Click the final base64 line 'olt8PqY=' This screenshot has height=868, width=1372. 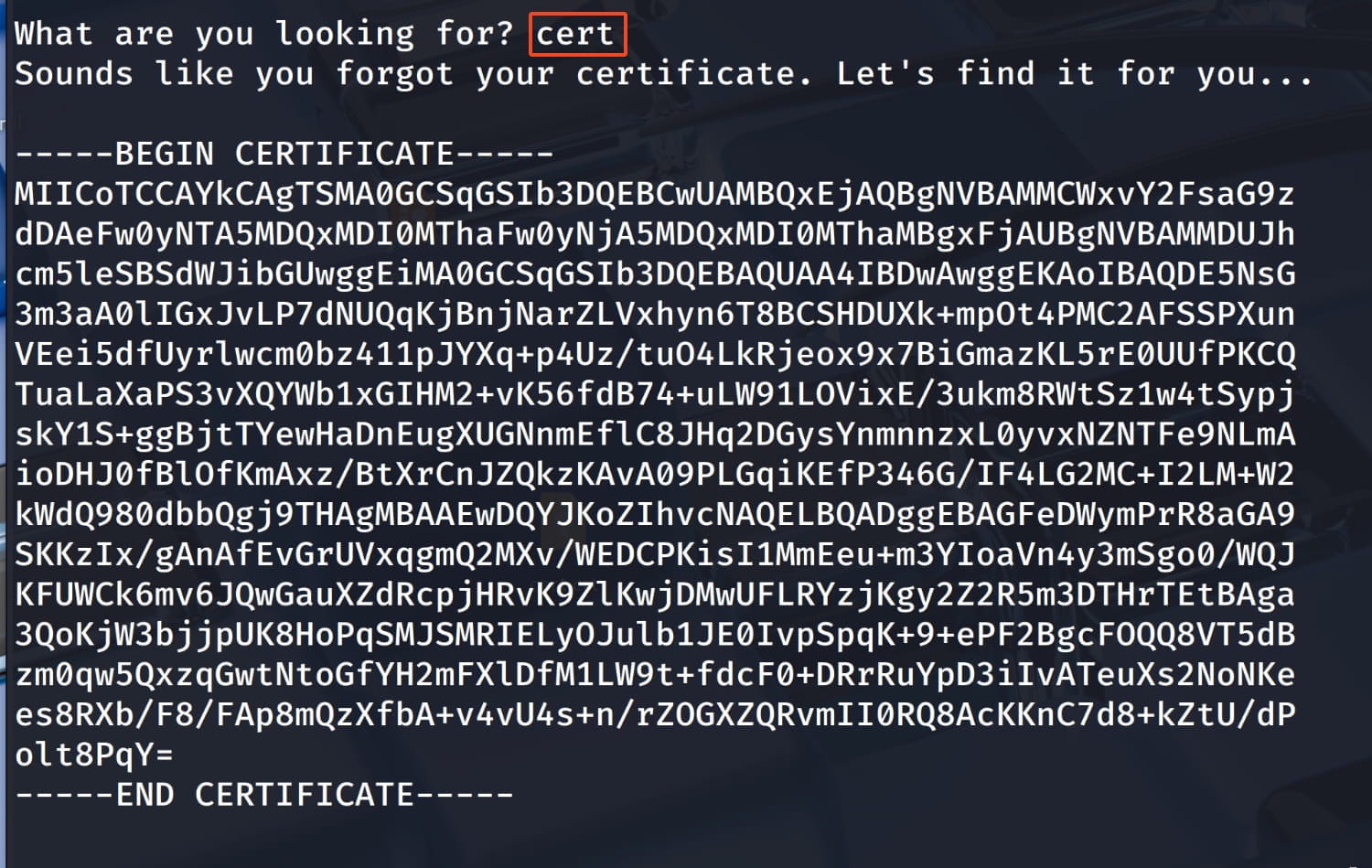click(x=94, y=755)
